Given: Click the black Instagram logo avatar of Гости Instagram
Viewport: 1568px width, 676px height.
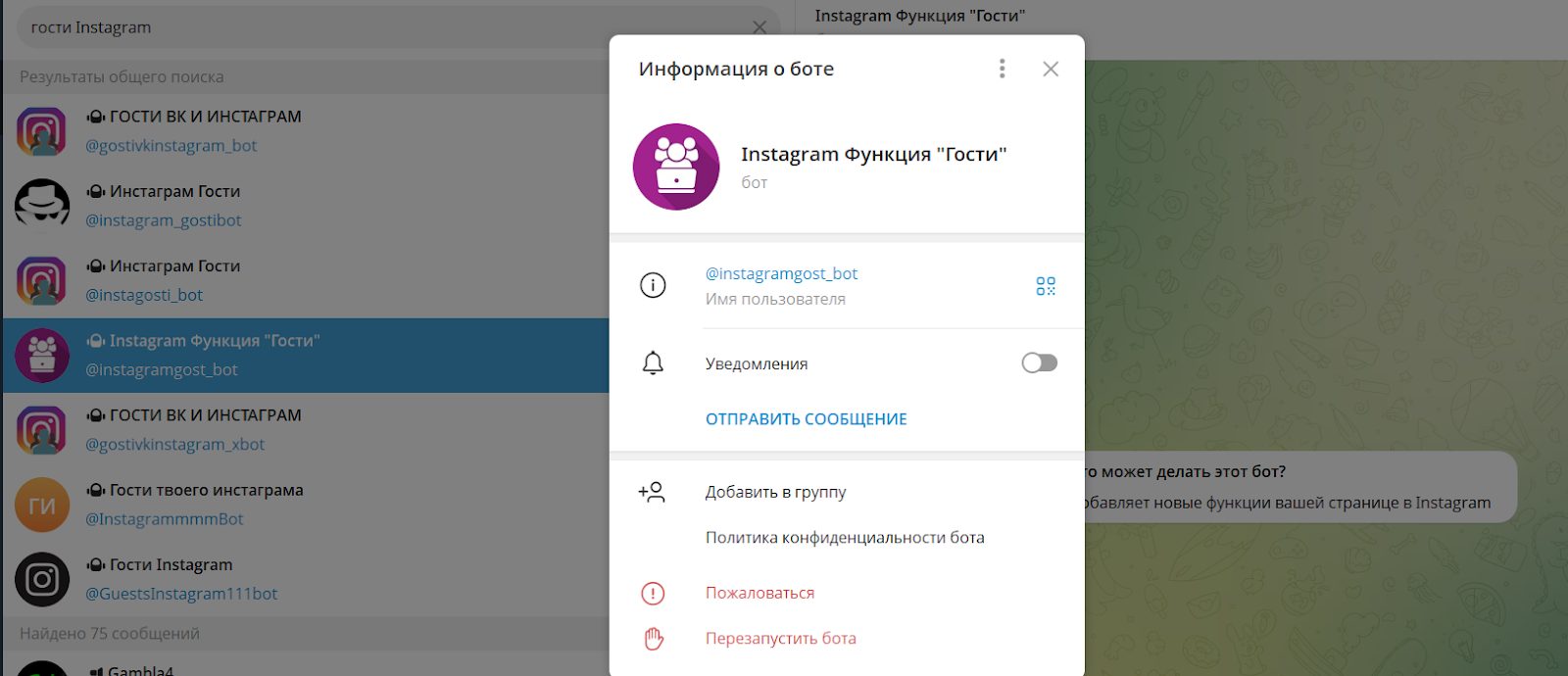Looking at the screenshot, I should pyautogui.click(x=42, y=580).
